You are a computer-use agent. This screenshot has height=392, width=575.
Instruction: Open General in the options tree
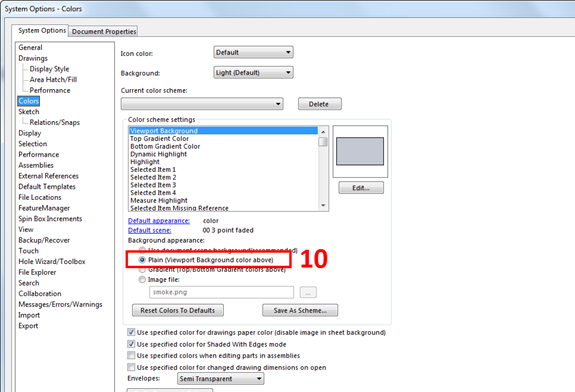(x=30, y=47)
